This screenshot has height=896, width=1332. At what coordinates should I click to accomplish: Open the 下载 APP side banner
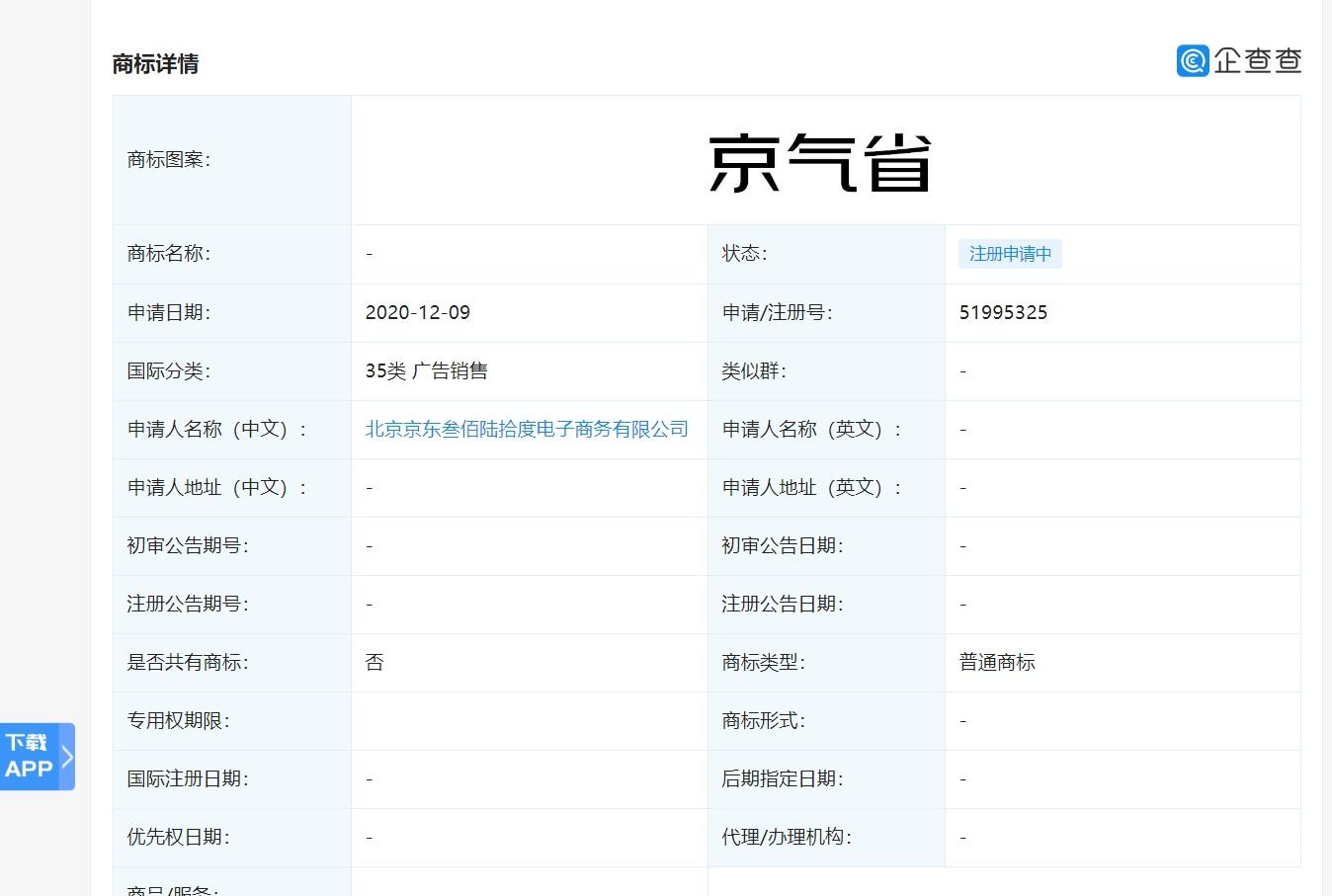click(x=37, y=757)
